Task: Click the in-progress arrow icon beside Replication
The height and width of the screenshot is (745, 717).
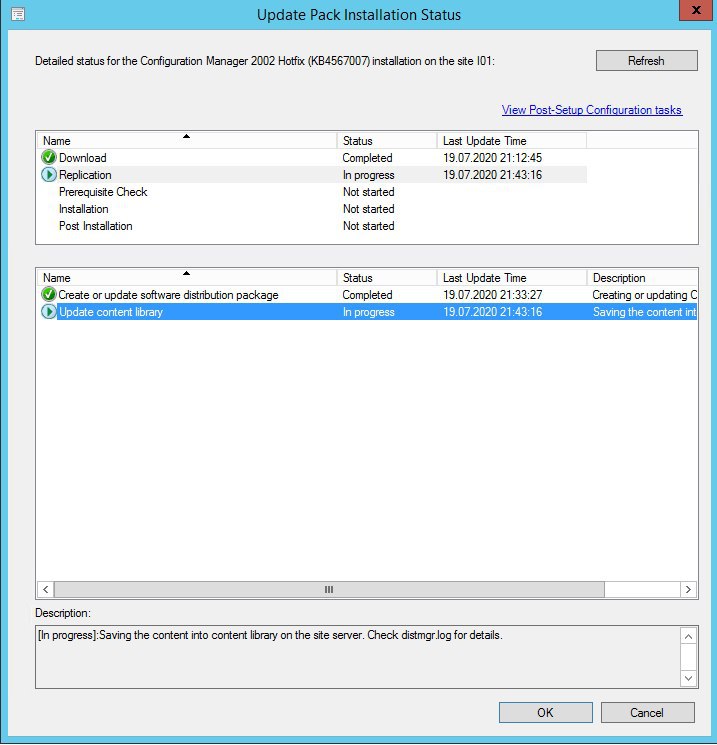Action: pyautogui.click(x=48, y=174)
